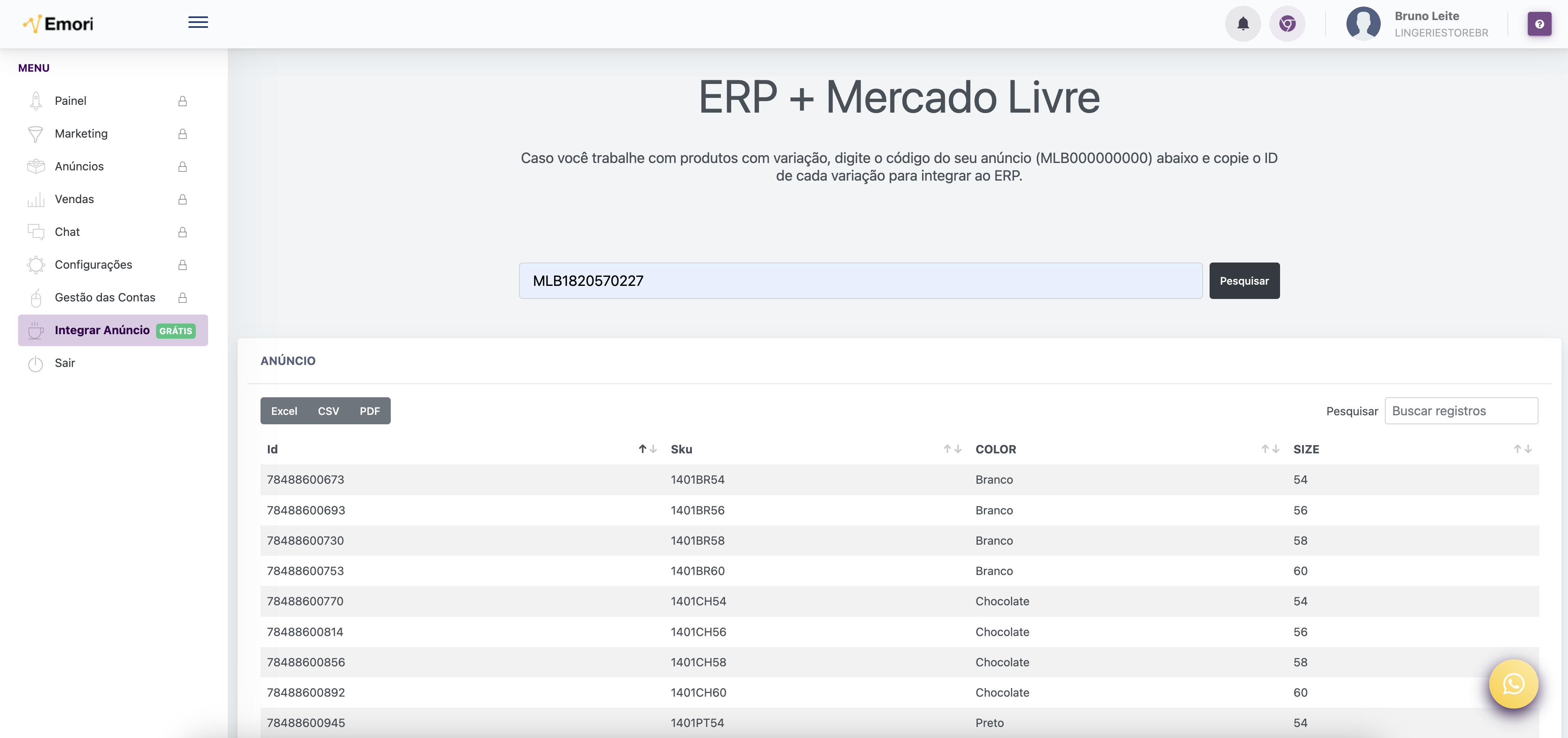Click the Sku column header text
Viewport: 1568px width, 738px height.
[x=681, y=449]
